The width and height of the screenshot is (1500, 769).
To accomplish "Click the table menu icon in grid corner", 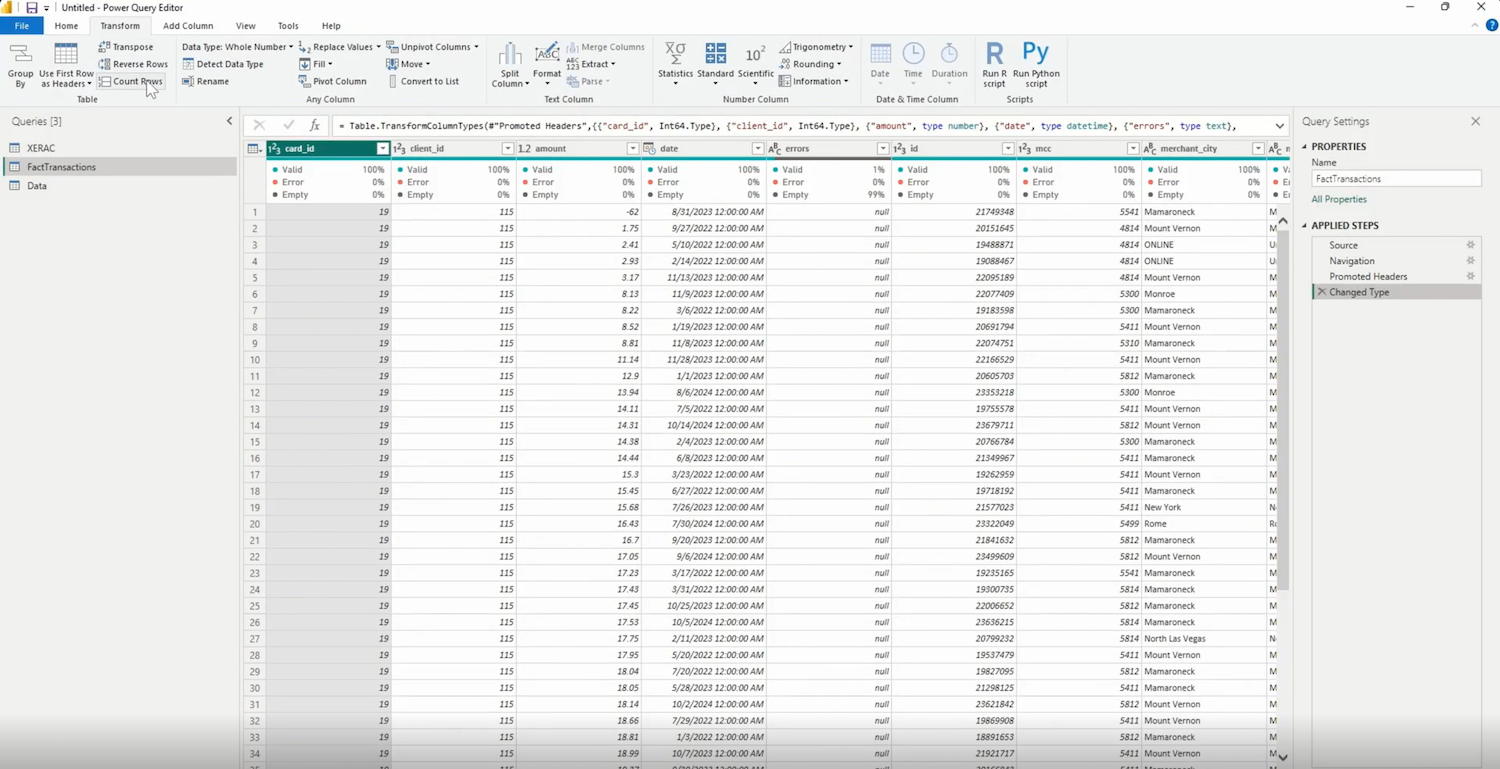I will click(254, 149).
